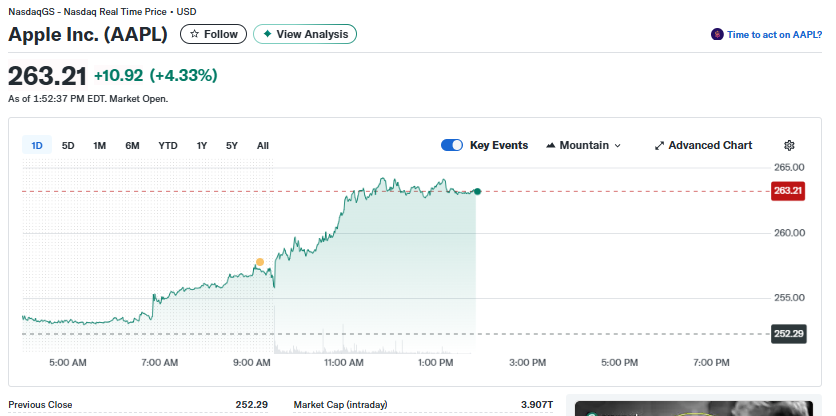Image resolution: width=836 pixels, height=416 pixels.
Task: Select the 1Y time range
Action: click(x=202, y=145)
